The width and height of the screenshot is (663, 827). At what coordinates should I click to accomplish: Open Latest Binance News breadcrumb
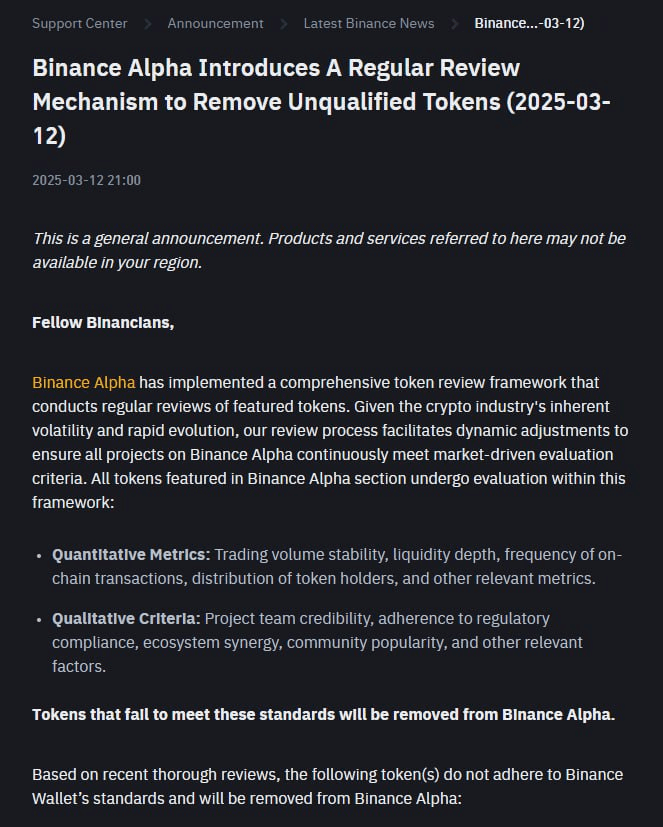[x=368, y=23]
